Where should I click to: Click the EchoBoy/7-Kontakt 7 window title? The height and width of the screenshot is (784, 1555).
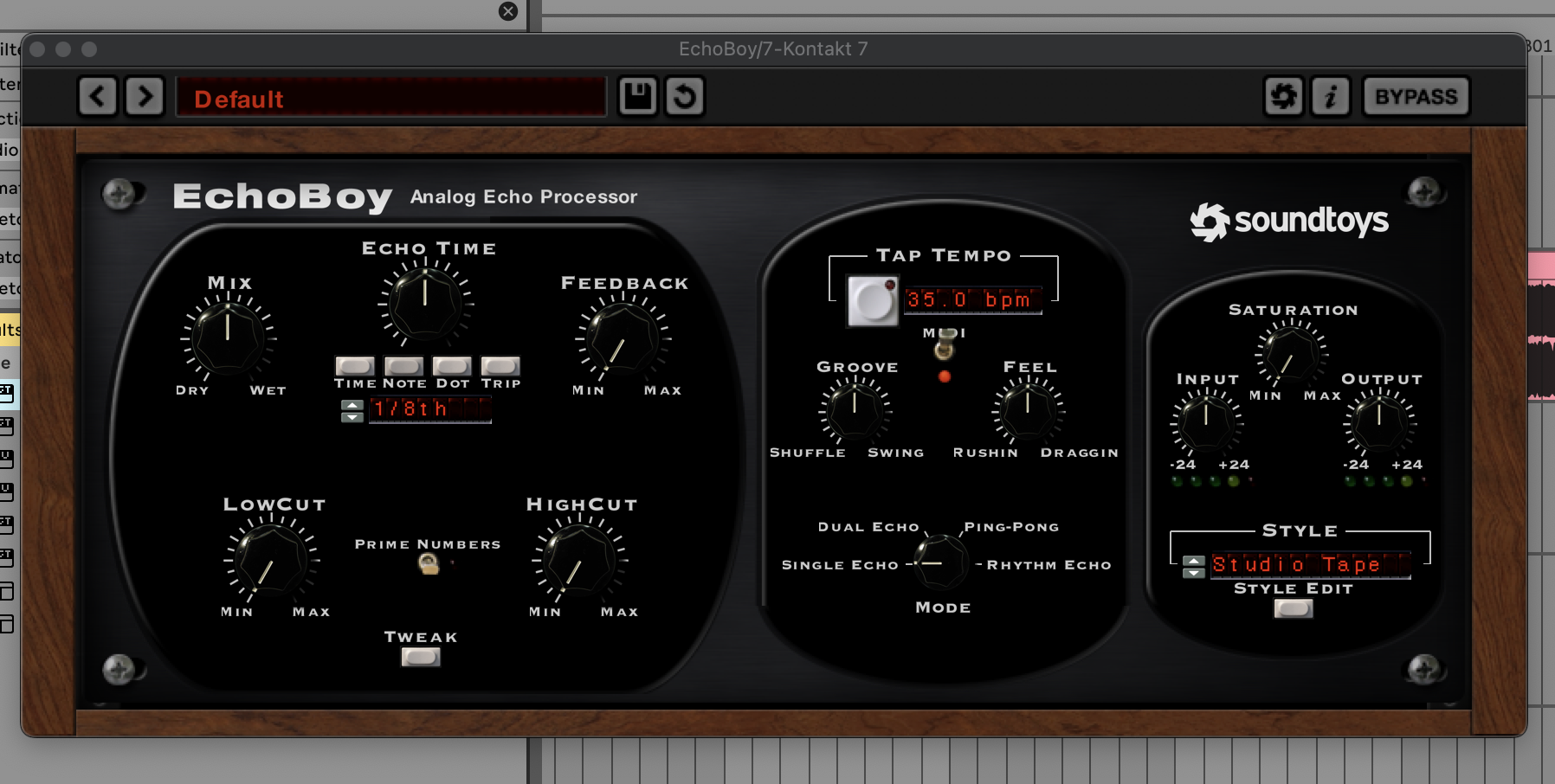pyautogui.click(x=773, y=48)
